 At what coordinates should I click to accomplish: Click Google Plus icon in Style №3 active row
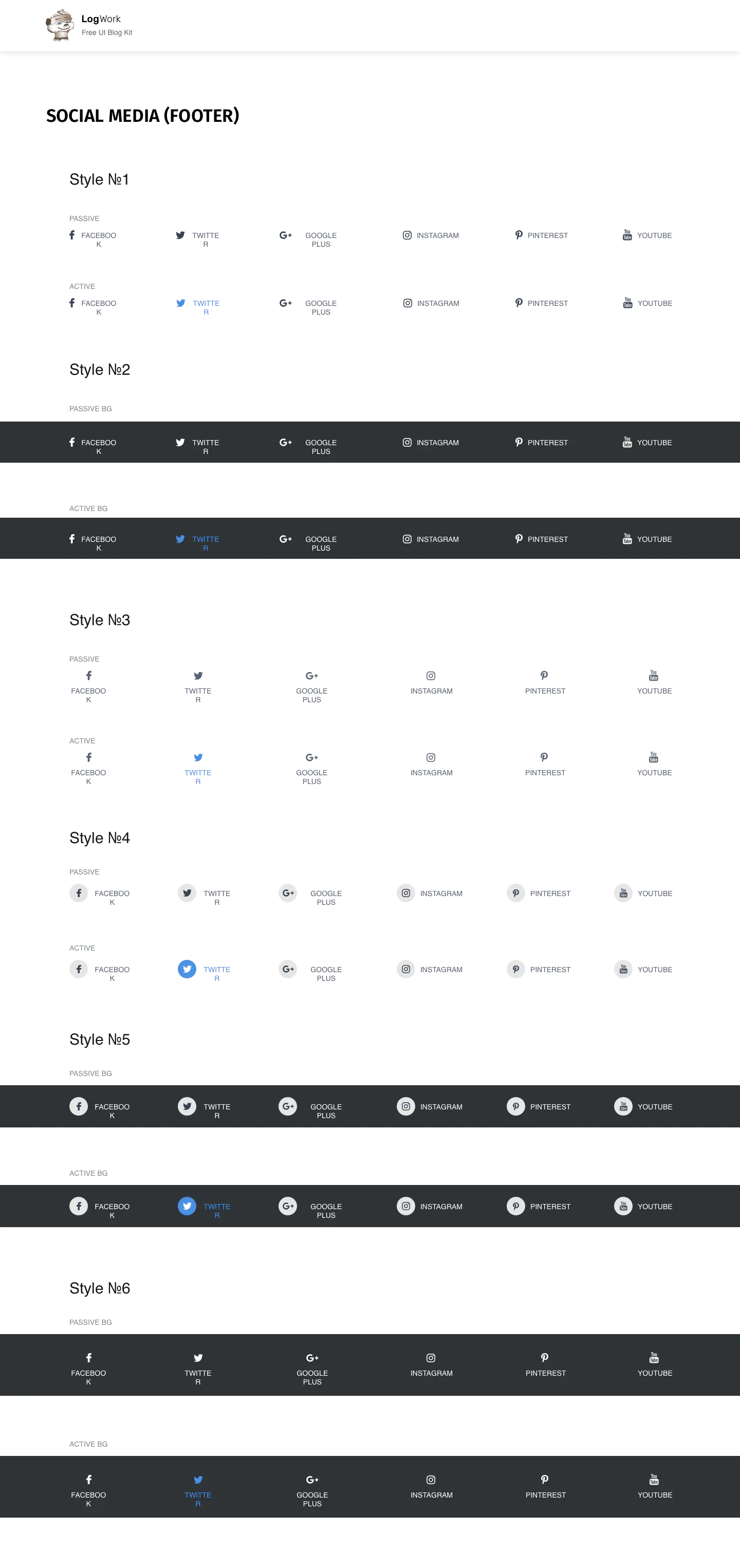(311, 757)
